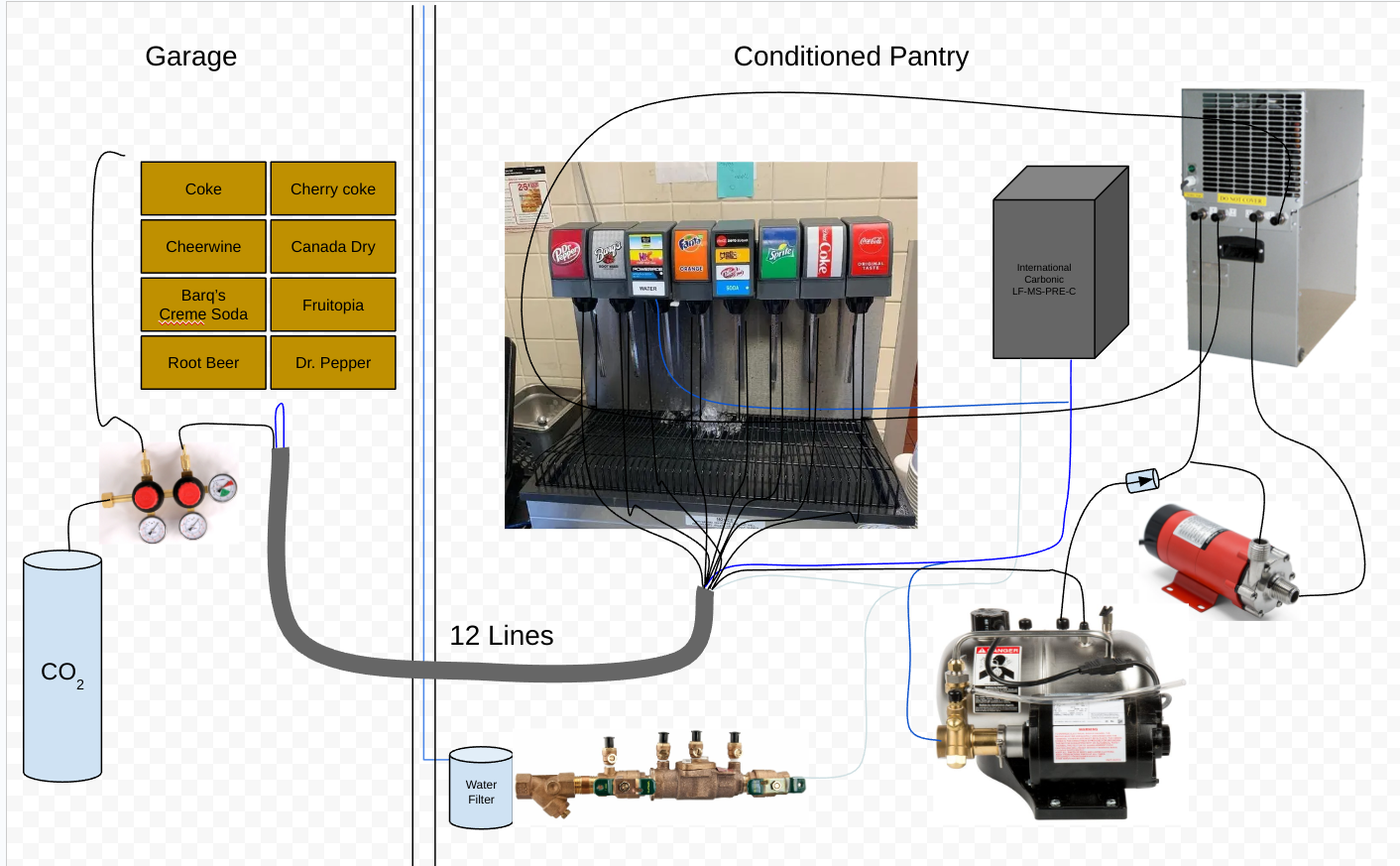Select the check valve symbol
The height and width of the screenshot is (866, 1400).
pyautogui.click(x=1143, y=481)
